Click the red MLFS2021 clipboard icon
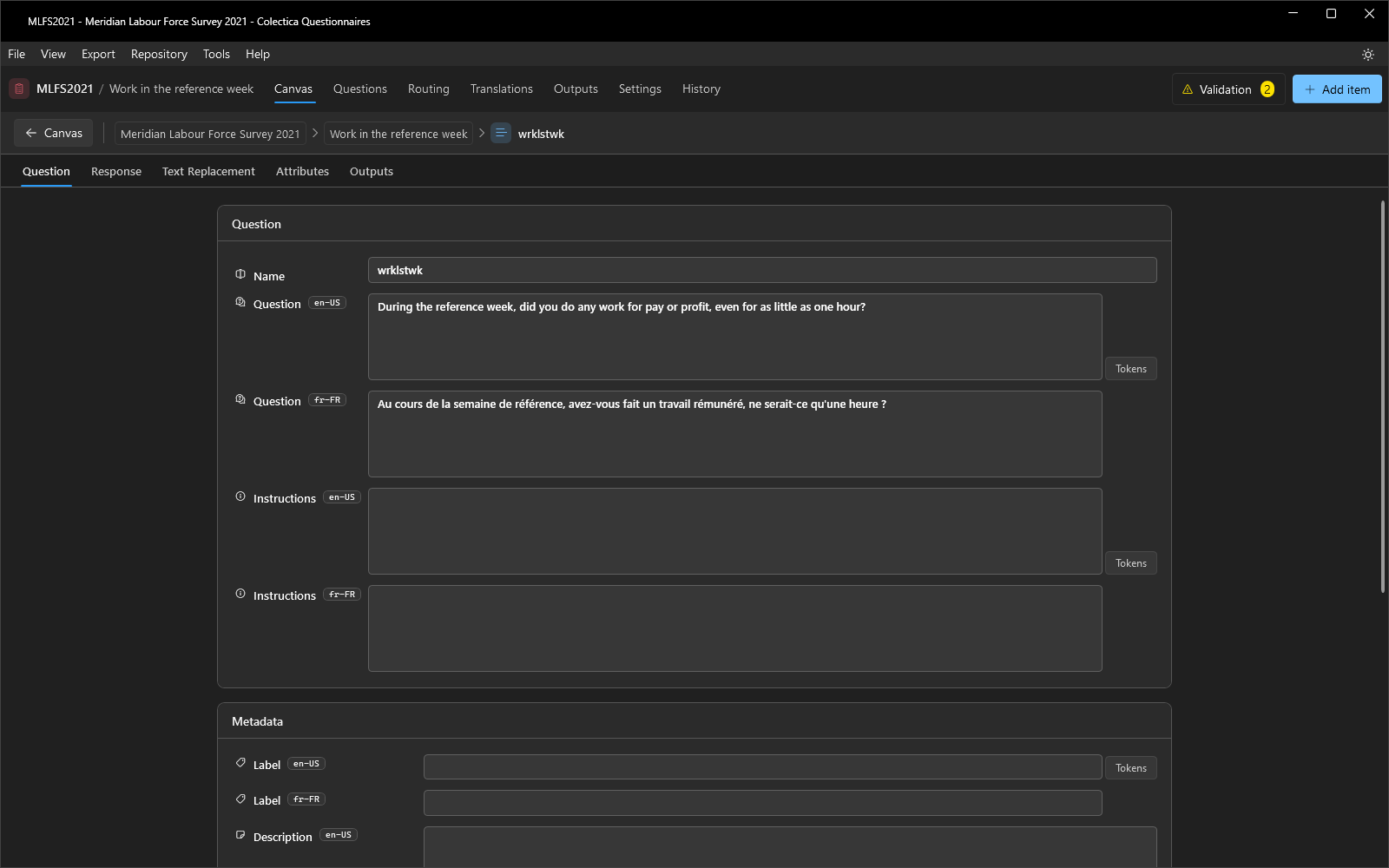Image resolution: width=1389 pixels, height=868 pixels. (19, 89)
